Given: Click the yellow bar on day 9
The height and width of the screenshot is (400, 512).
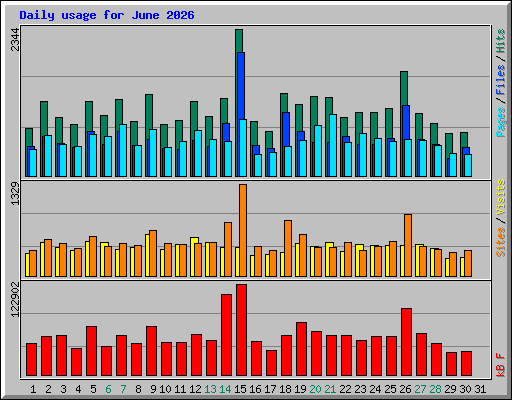Looking at the screenshot, I should pyautogui.click(x=147, y=255).
